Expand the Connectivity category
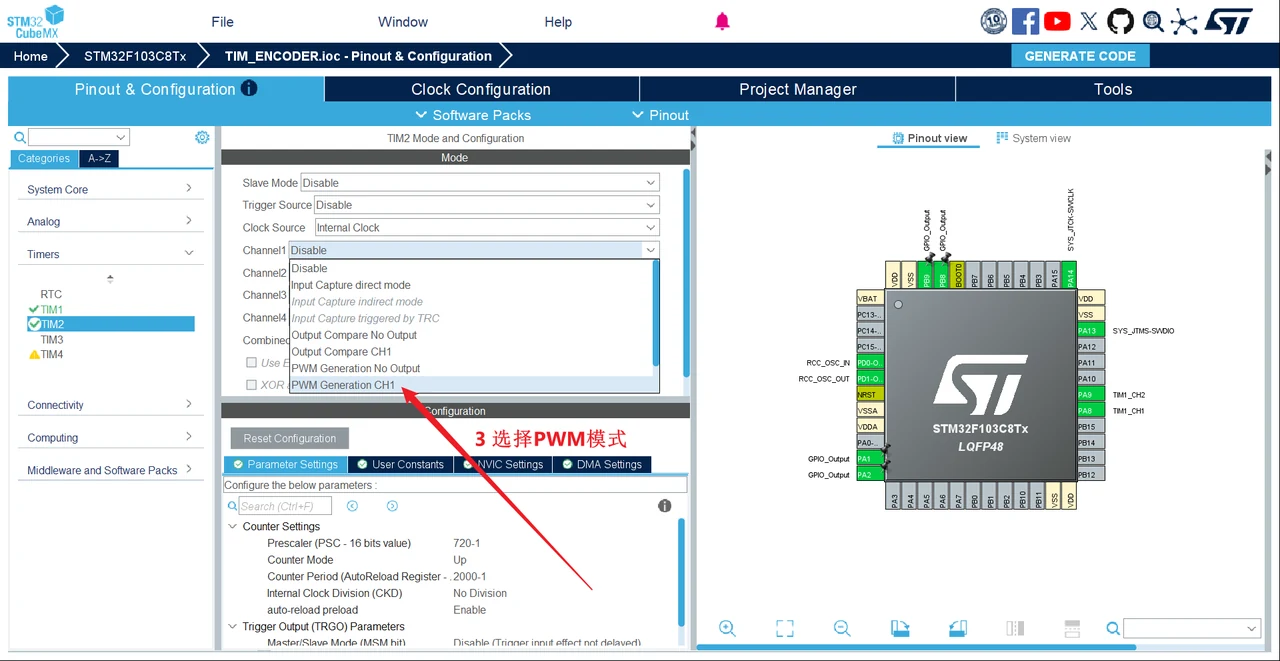 coord(110,405)
